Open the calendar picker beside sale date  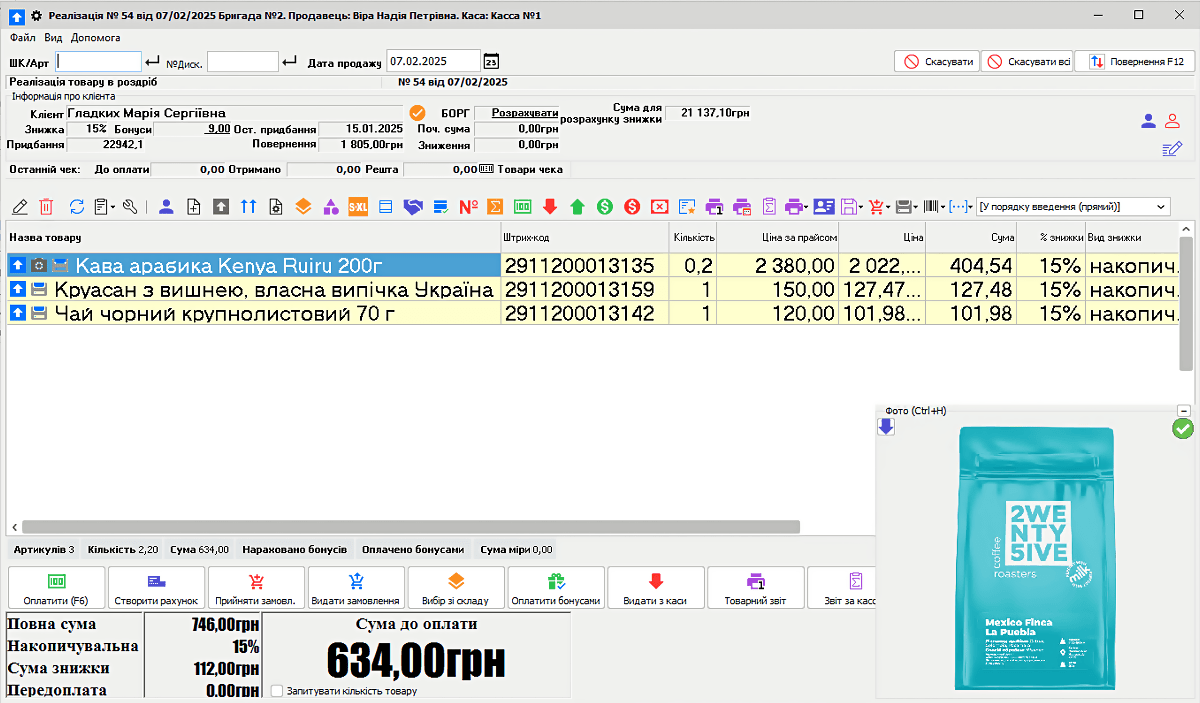(x=491, y=62)
